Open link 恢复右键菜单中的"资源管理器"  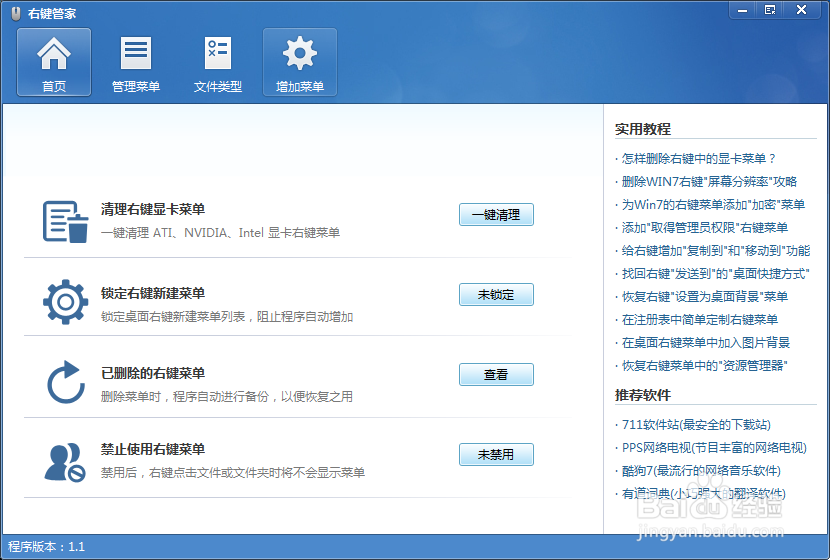(705, 366)
